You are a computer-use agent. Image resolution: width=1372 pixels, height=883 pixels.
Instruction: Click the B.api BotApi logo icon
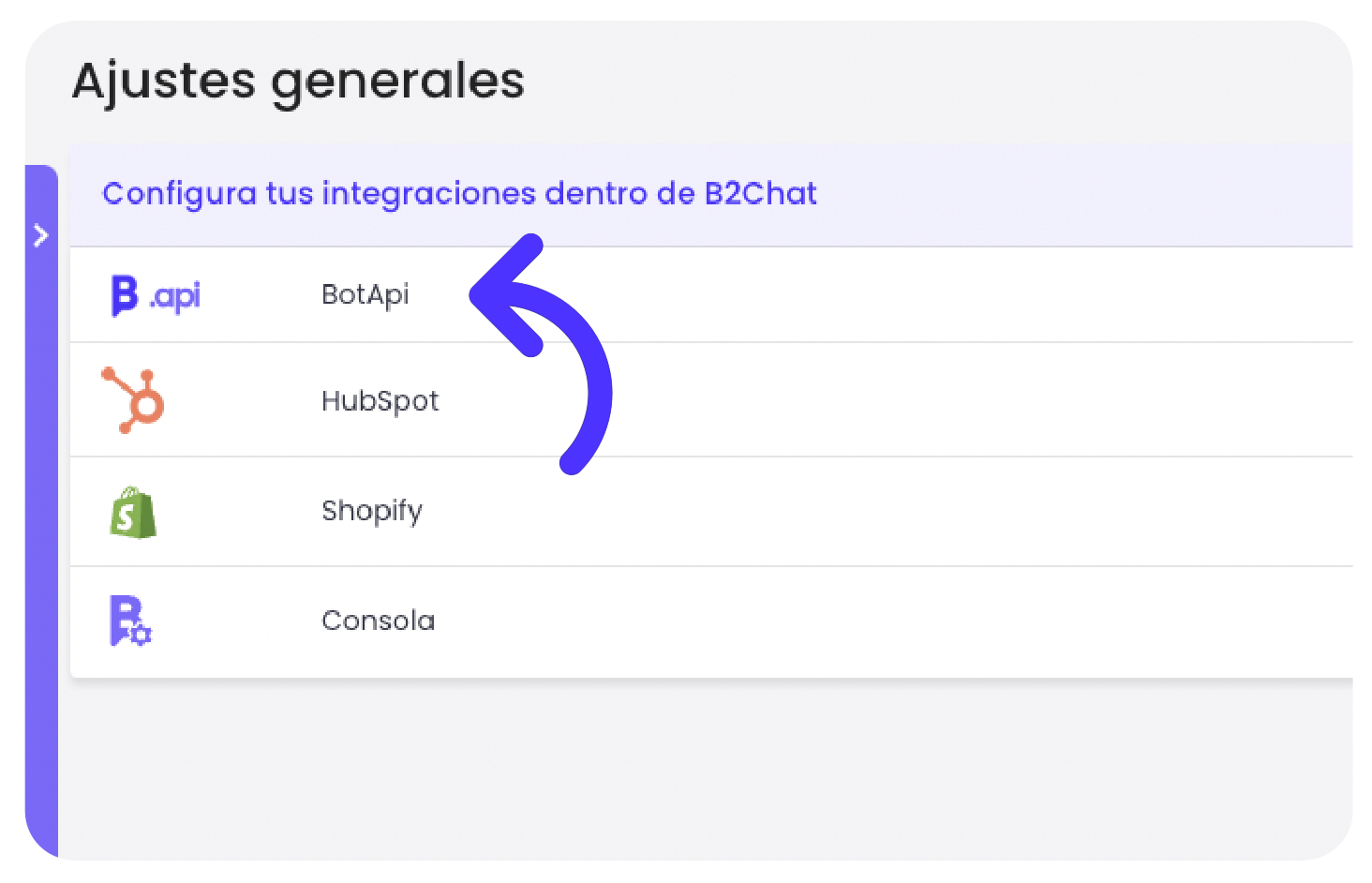tap(156, 295)
